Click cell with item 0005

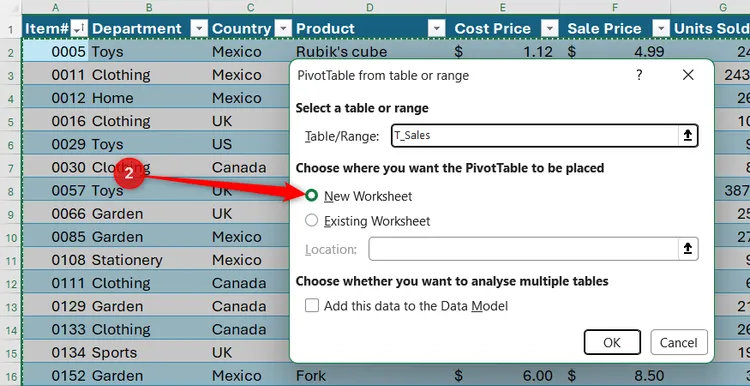55,52
